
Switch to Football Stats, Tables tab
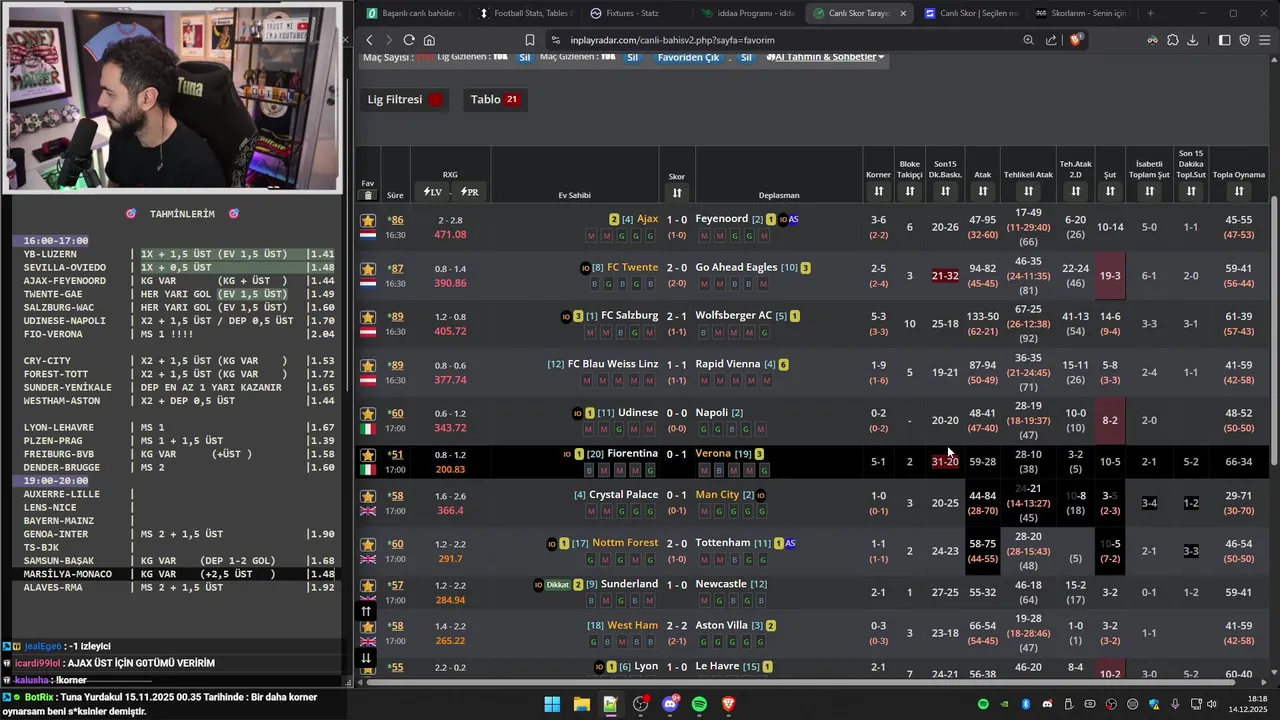click(525, 13)
